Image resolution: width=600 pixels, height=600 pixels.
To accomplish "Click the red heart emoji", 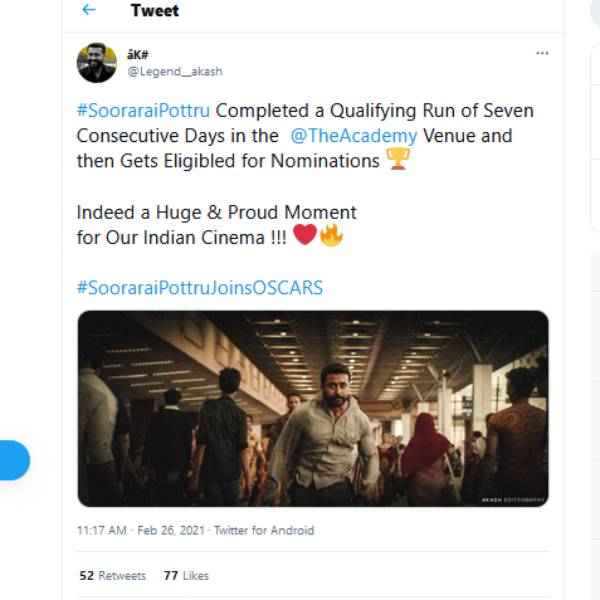I will pos(305,237).
